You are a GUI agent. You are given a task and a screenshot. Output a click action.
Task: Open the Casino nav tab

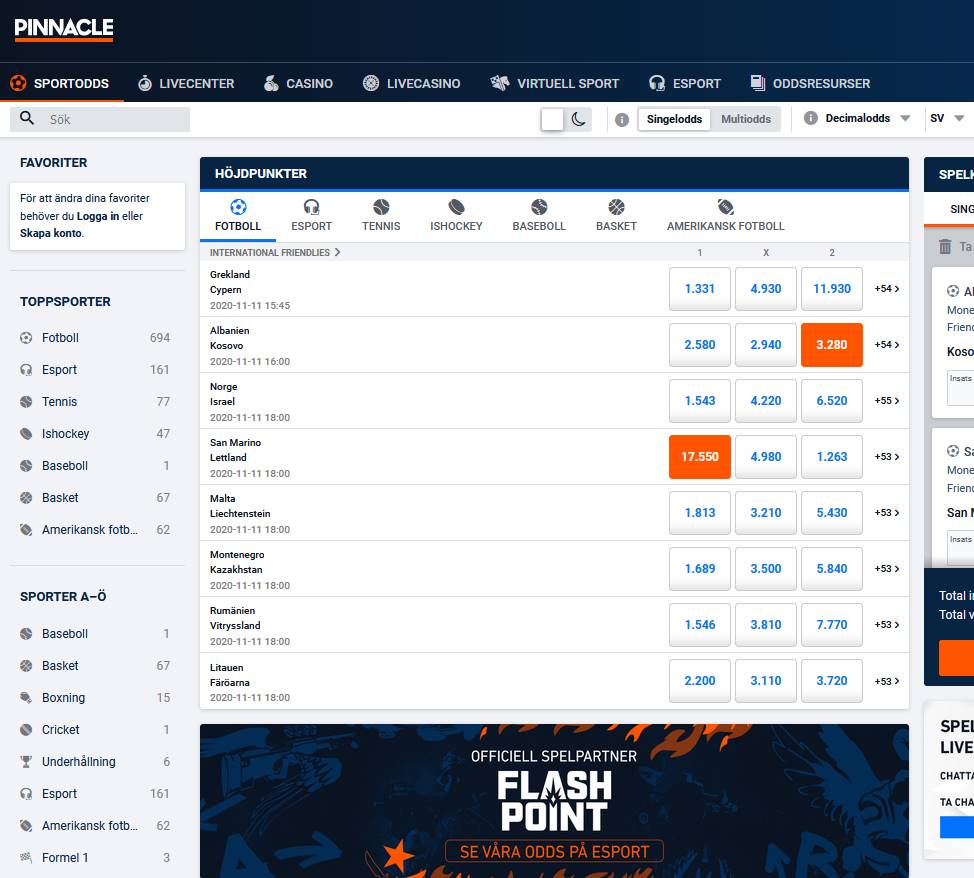point(299,83)
